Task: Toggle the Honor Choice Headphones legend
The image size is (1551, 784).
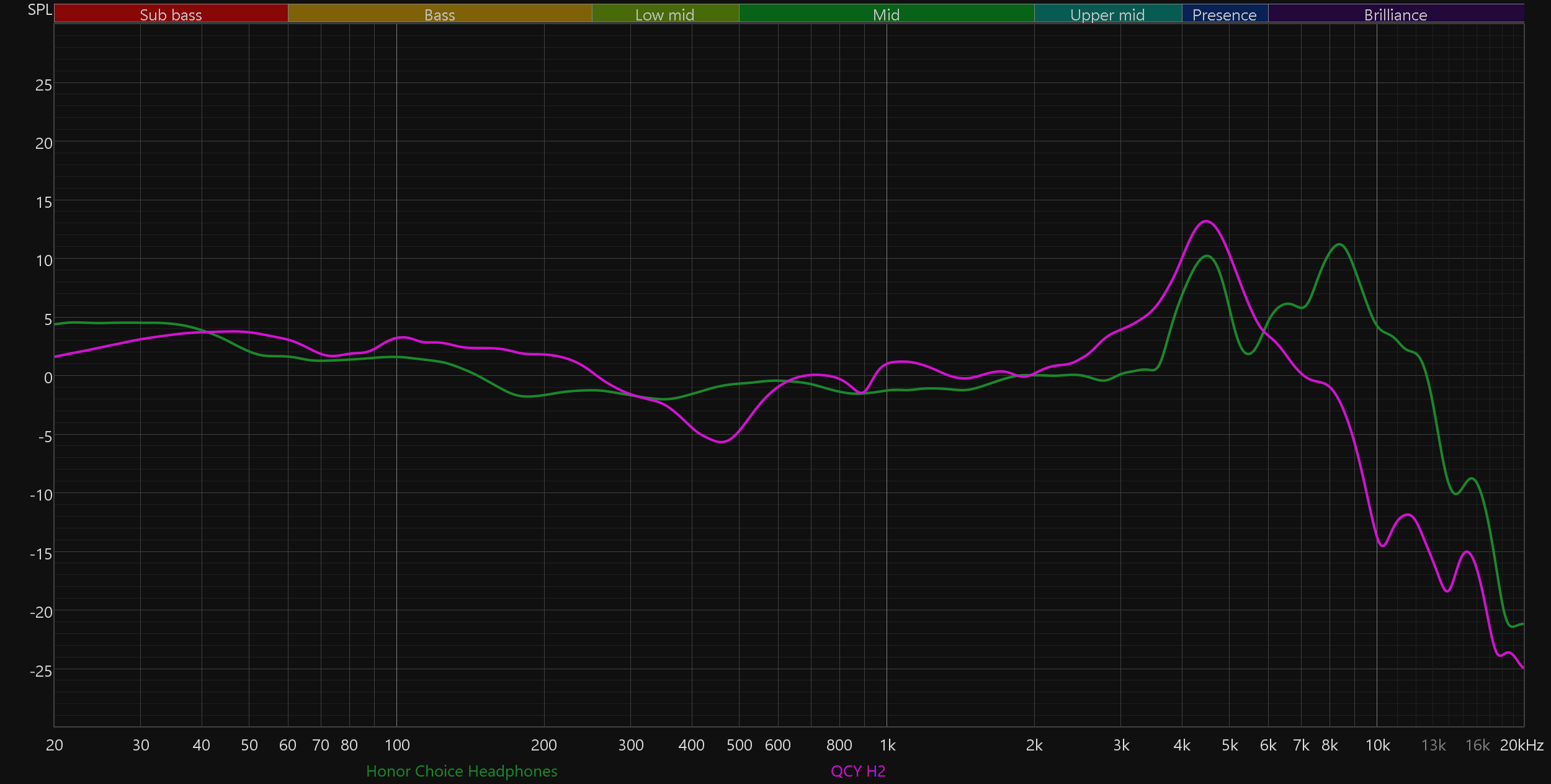Action: coord(462,771)
